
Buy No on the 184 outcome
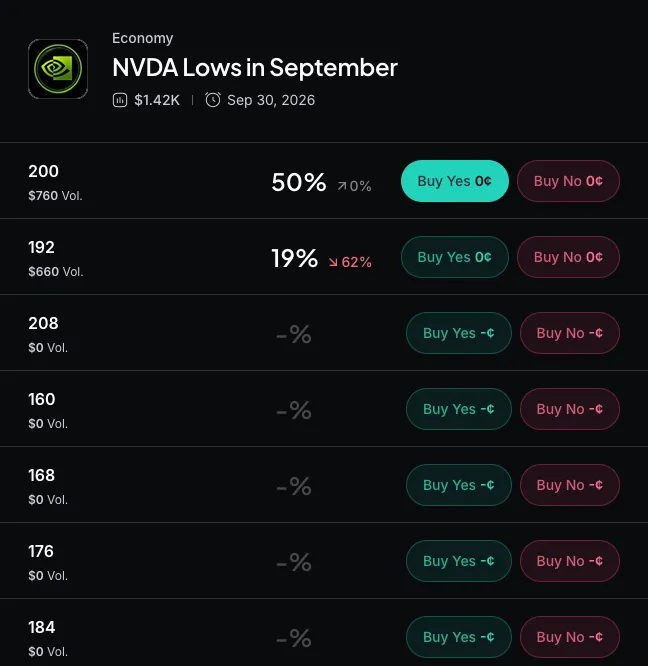click(x=570, y=637)
